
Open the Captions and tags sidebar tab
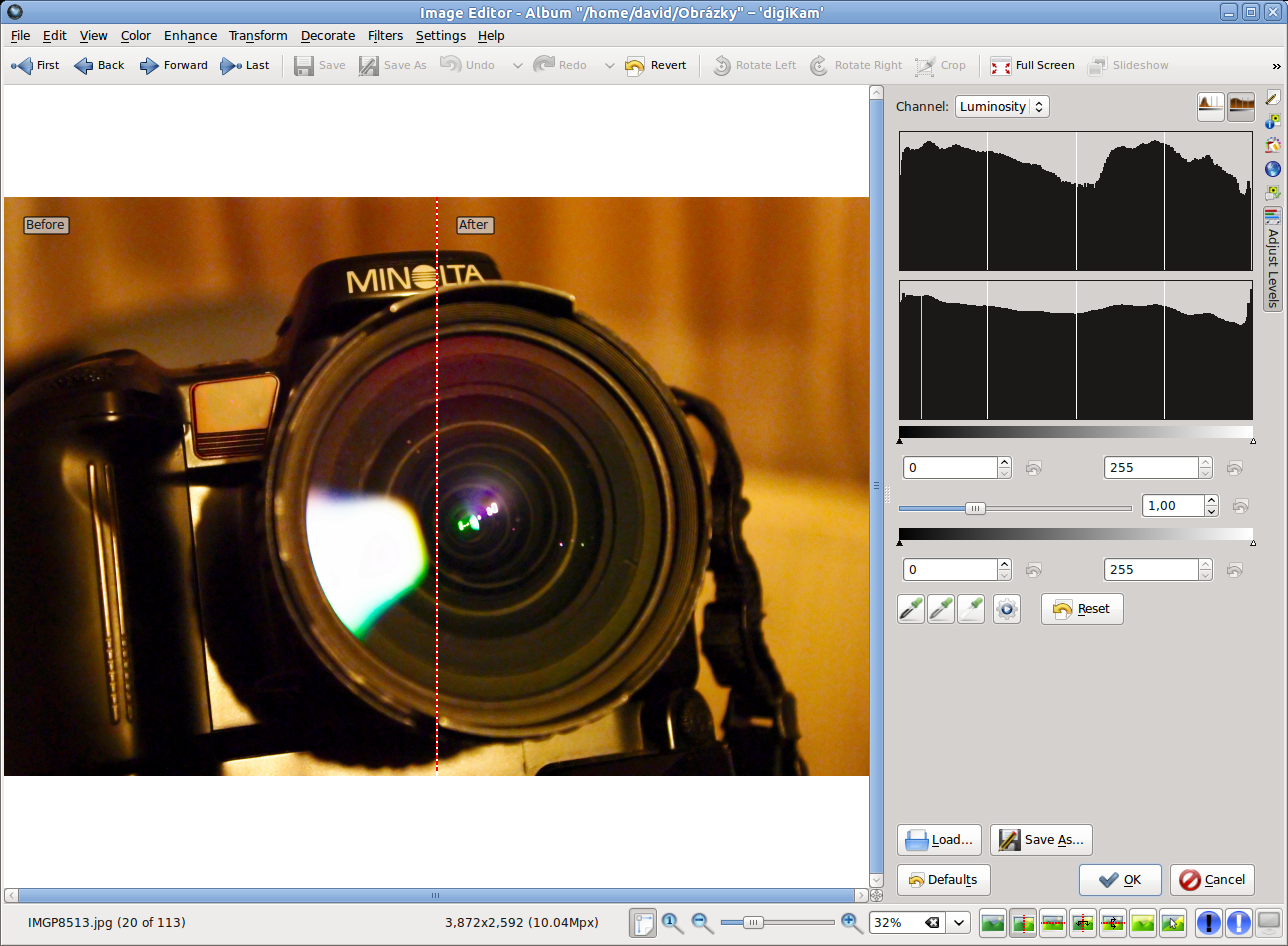point(1273,192)
